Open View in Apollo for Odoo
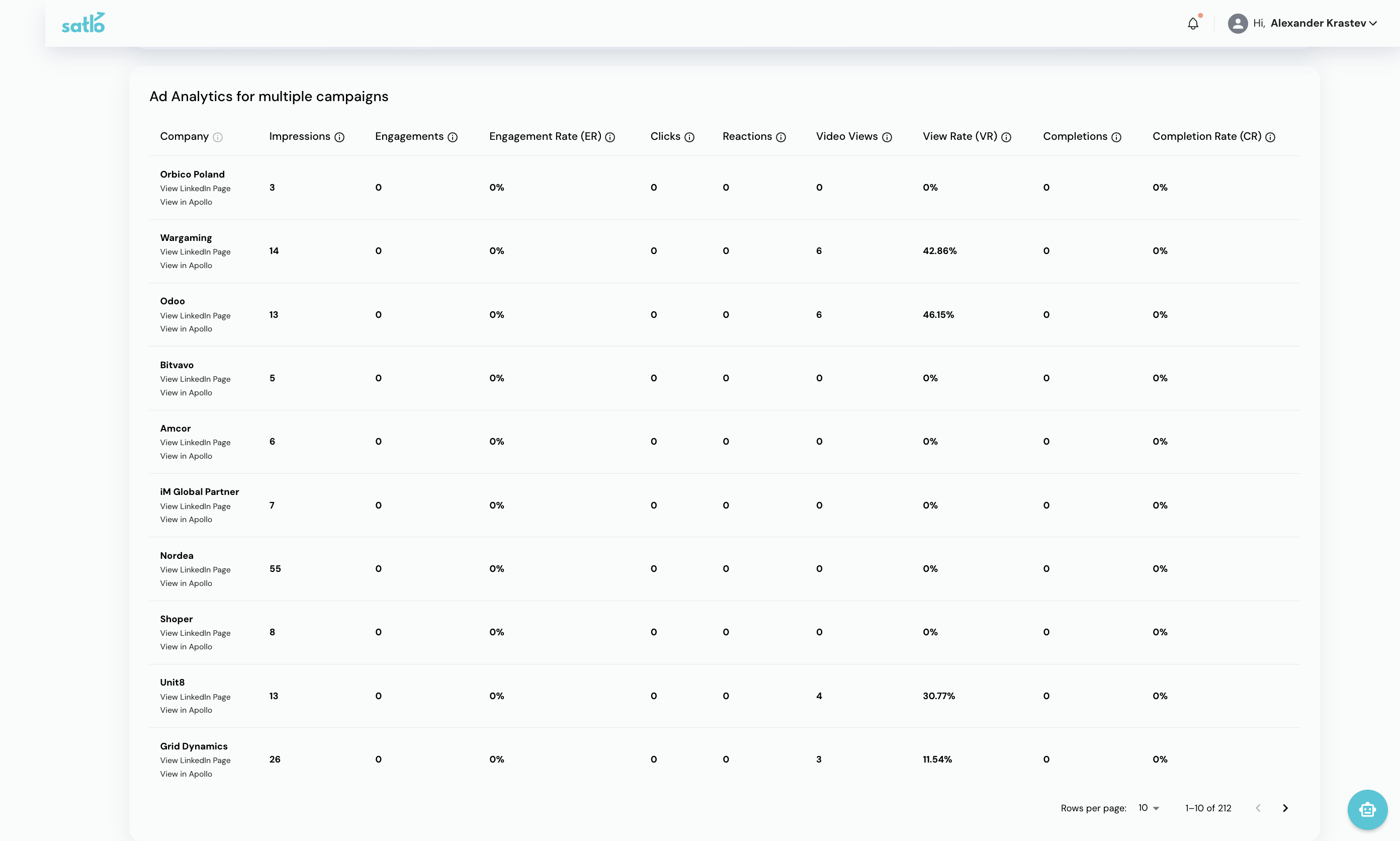The image size is (1400, 841). [x=186, y=328]
